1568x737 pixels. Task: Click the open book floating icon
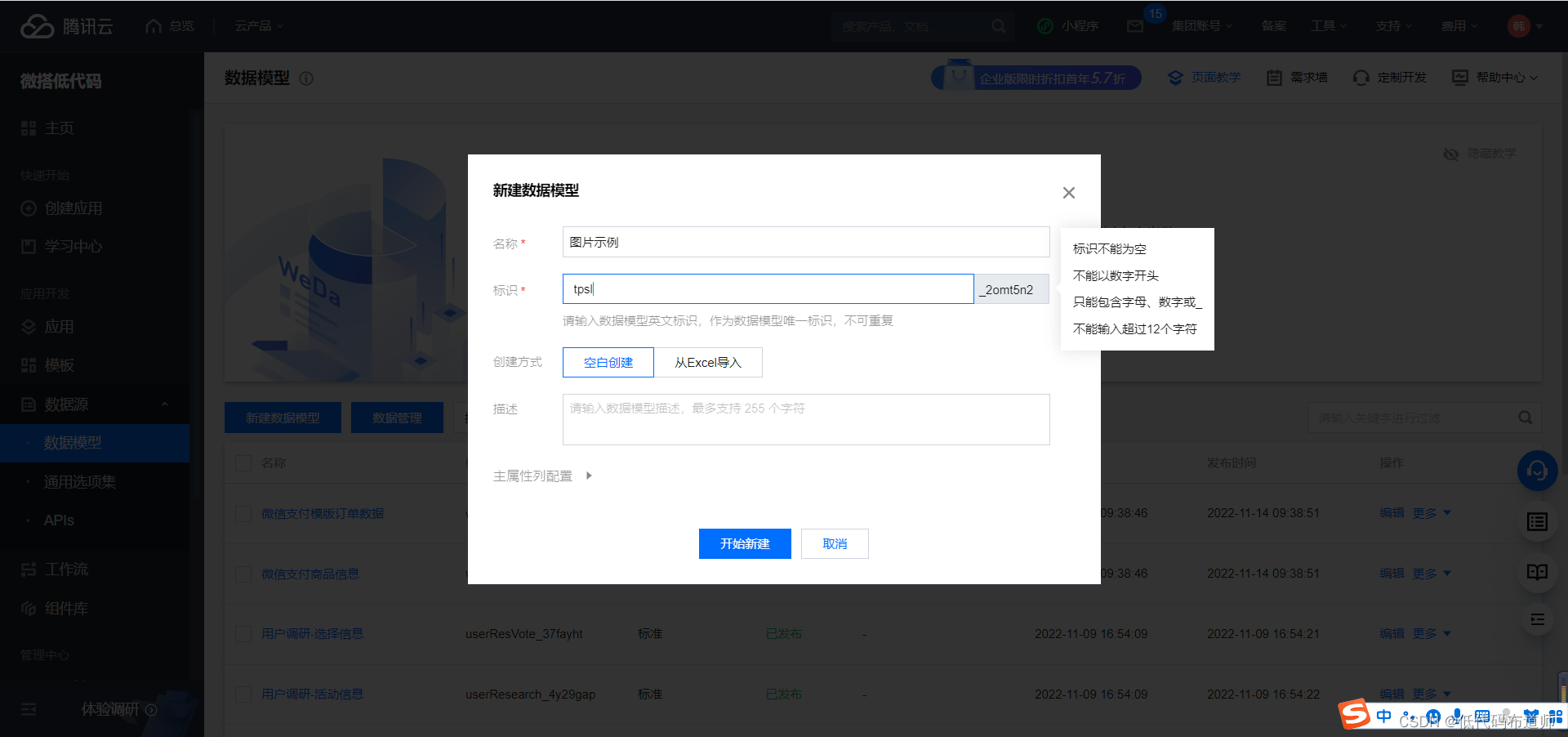(1537, 571)
